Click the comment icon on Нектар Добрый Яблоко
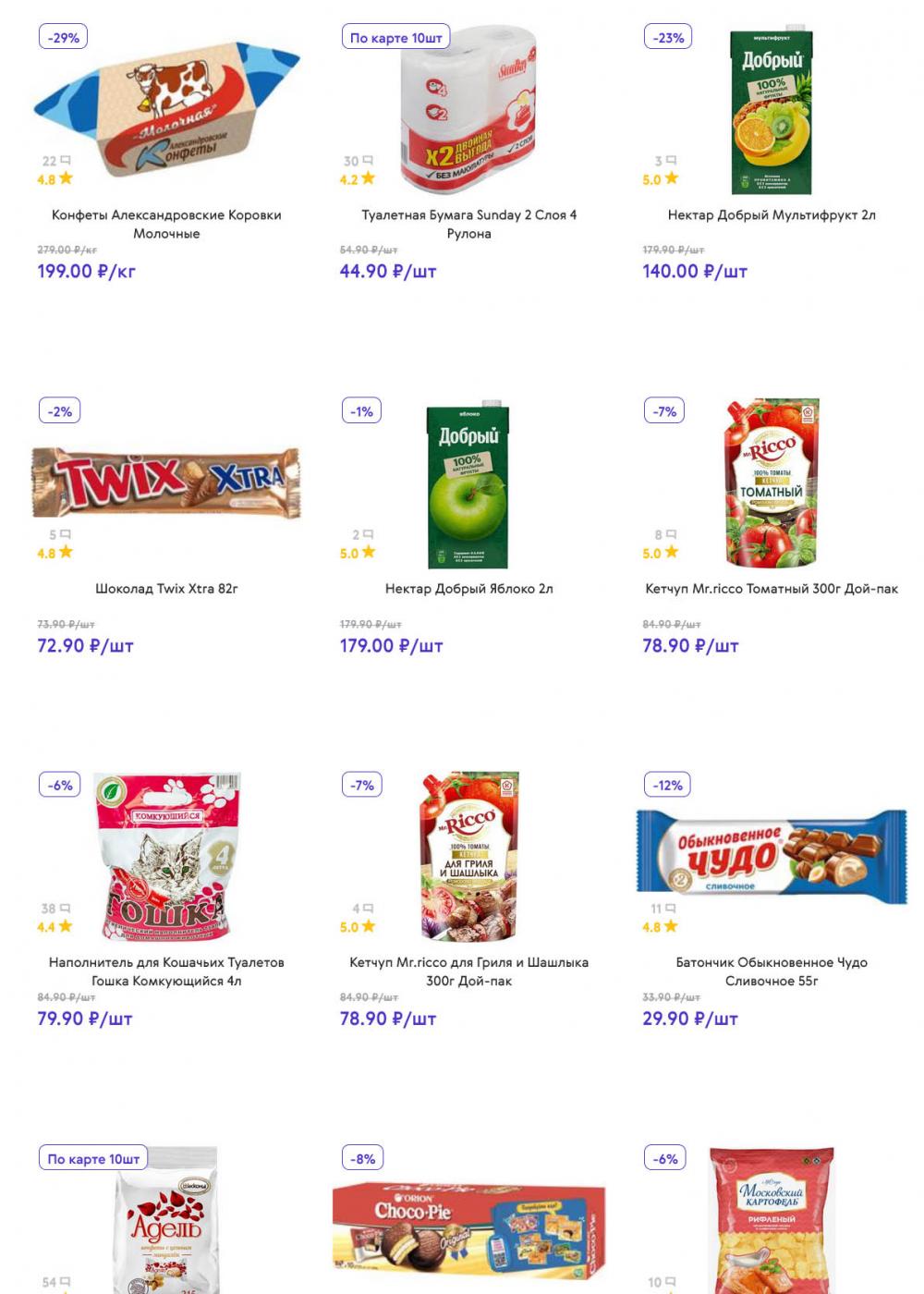 [x=369, y=534]
